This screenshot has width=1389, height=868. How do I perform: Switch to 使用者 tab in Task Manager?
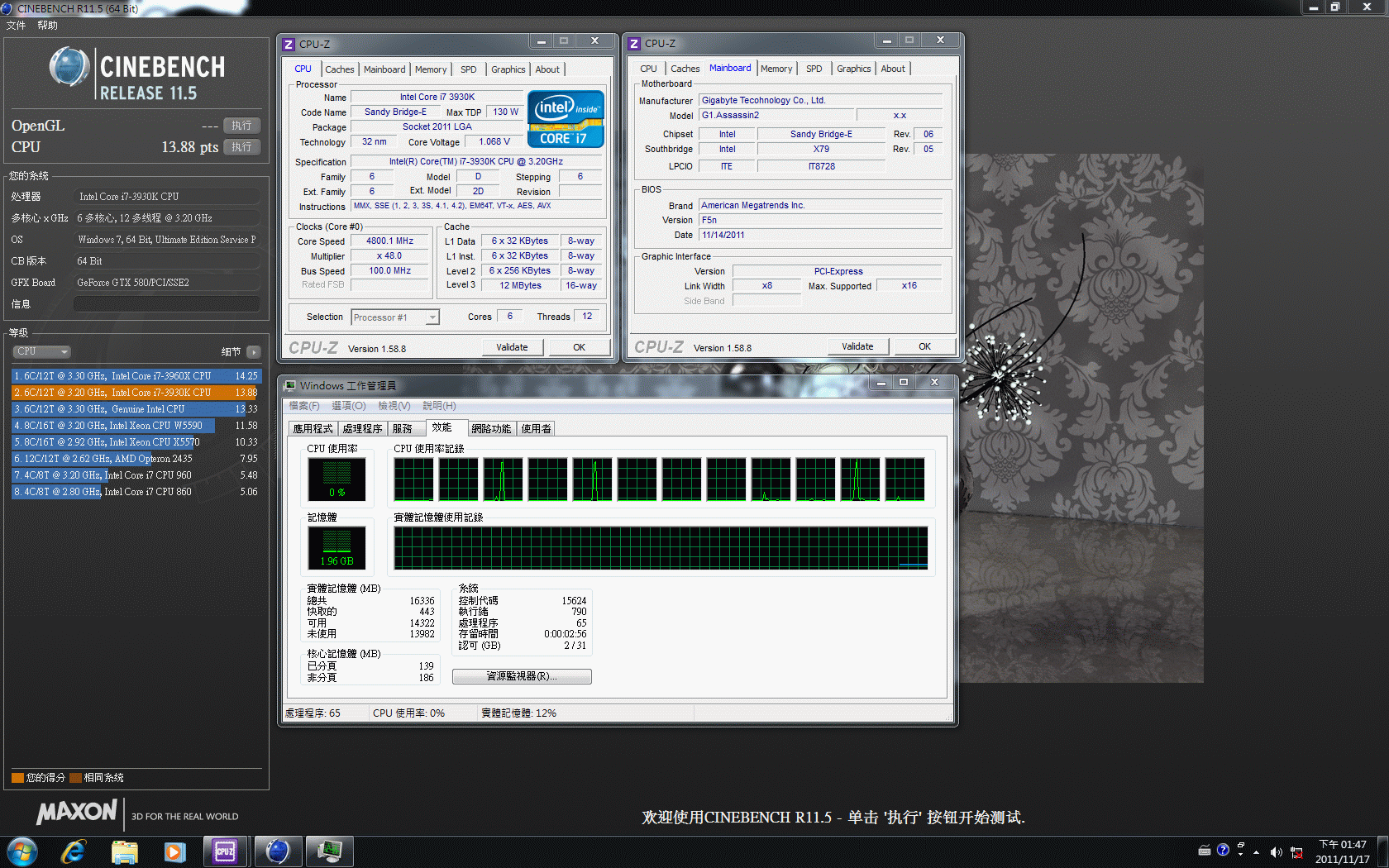click(x=536, y=428)
